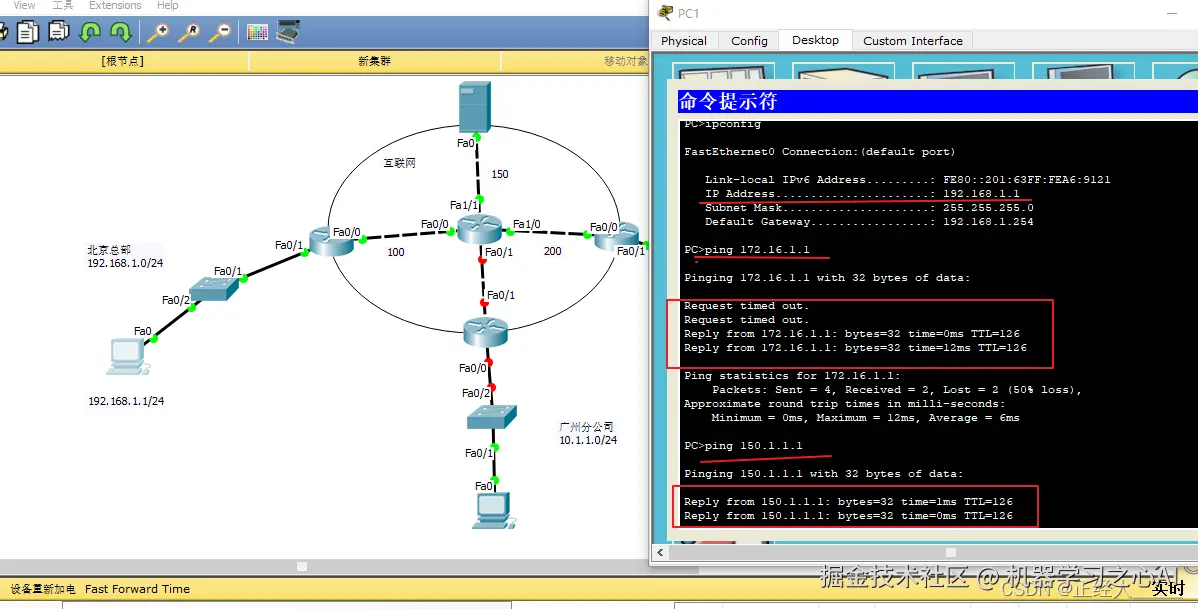The width and height of the screenshot is (1198, 609).
Task: Open the Custom Interface tab in PC1
Action: [x=912, y=40]
